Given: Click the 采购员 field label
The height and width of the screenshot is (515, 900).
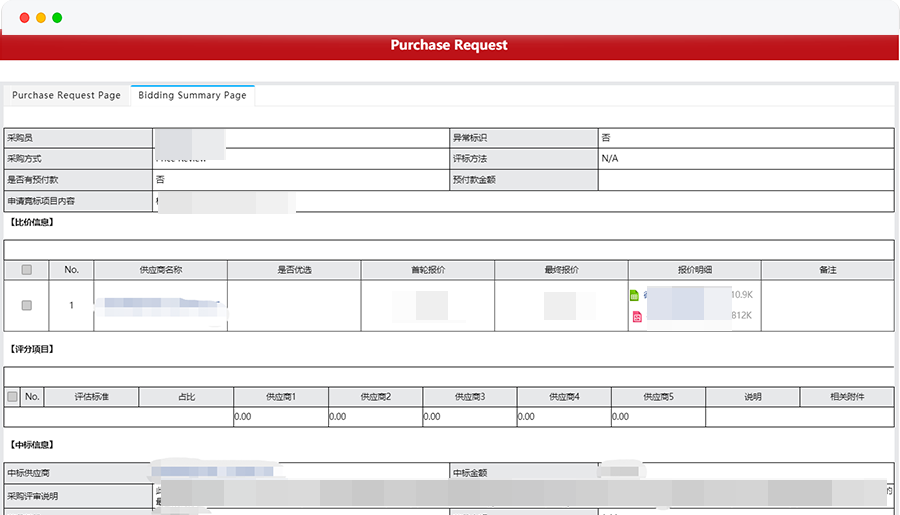Looking at the screenshot, I should coord(20,138).
